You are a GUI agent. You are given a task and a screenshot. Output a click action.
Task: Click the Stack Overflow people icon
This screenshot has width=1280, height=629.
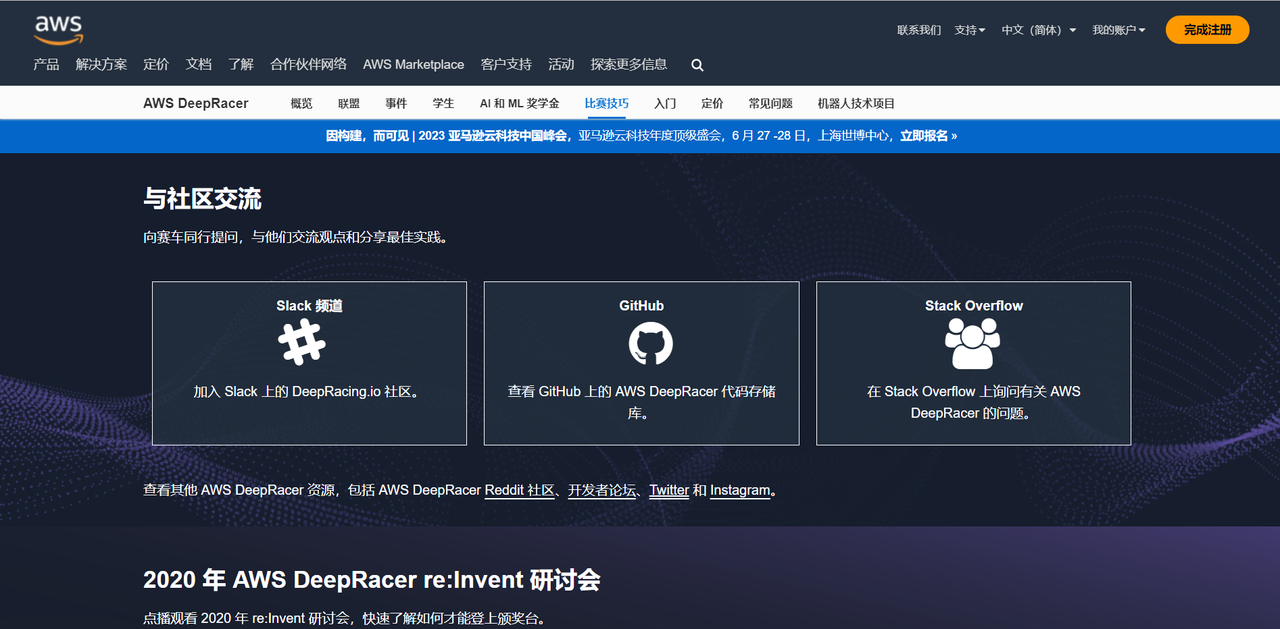(972, 343)
